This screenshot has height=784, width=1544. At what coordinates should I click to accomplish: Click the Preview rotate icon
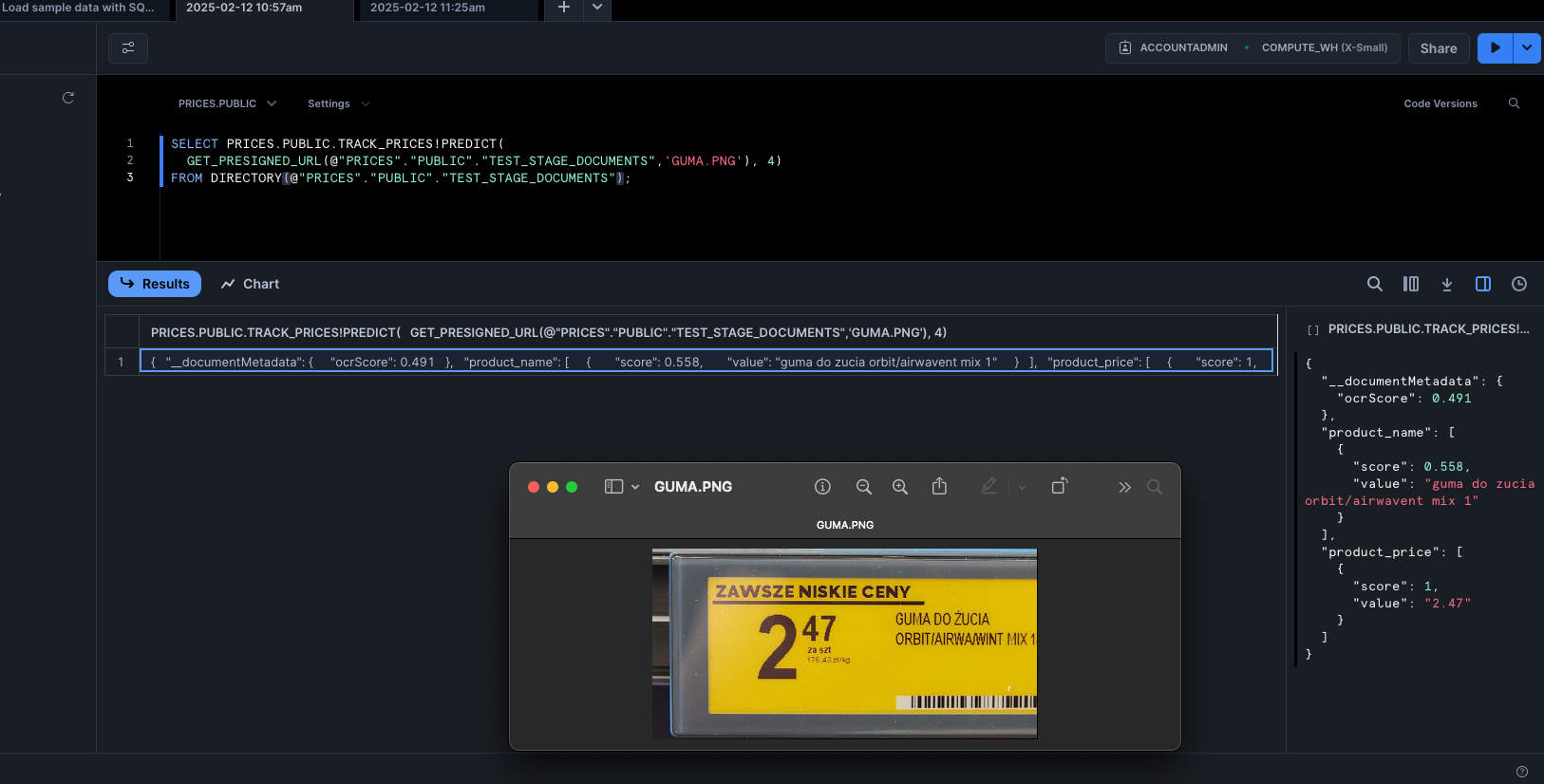[x=1060, y=486]
